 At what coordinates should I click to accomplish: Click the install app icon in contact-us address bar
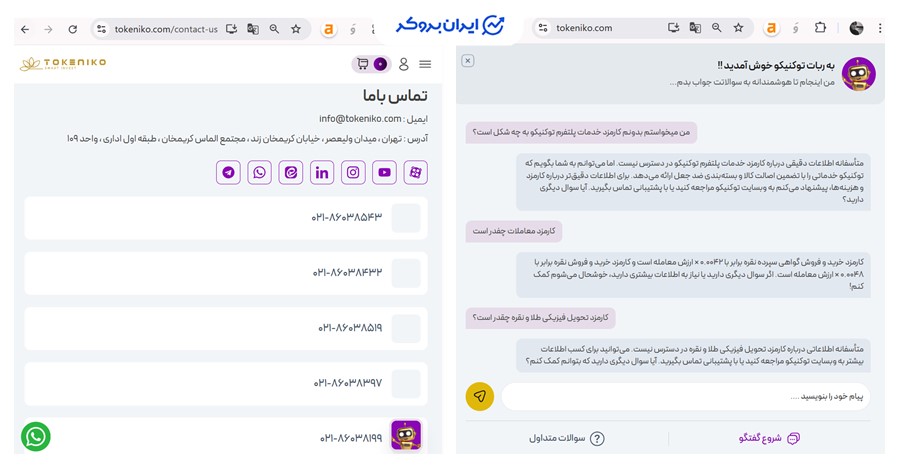click(231, 29)
